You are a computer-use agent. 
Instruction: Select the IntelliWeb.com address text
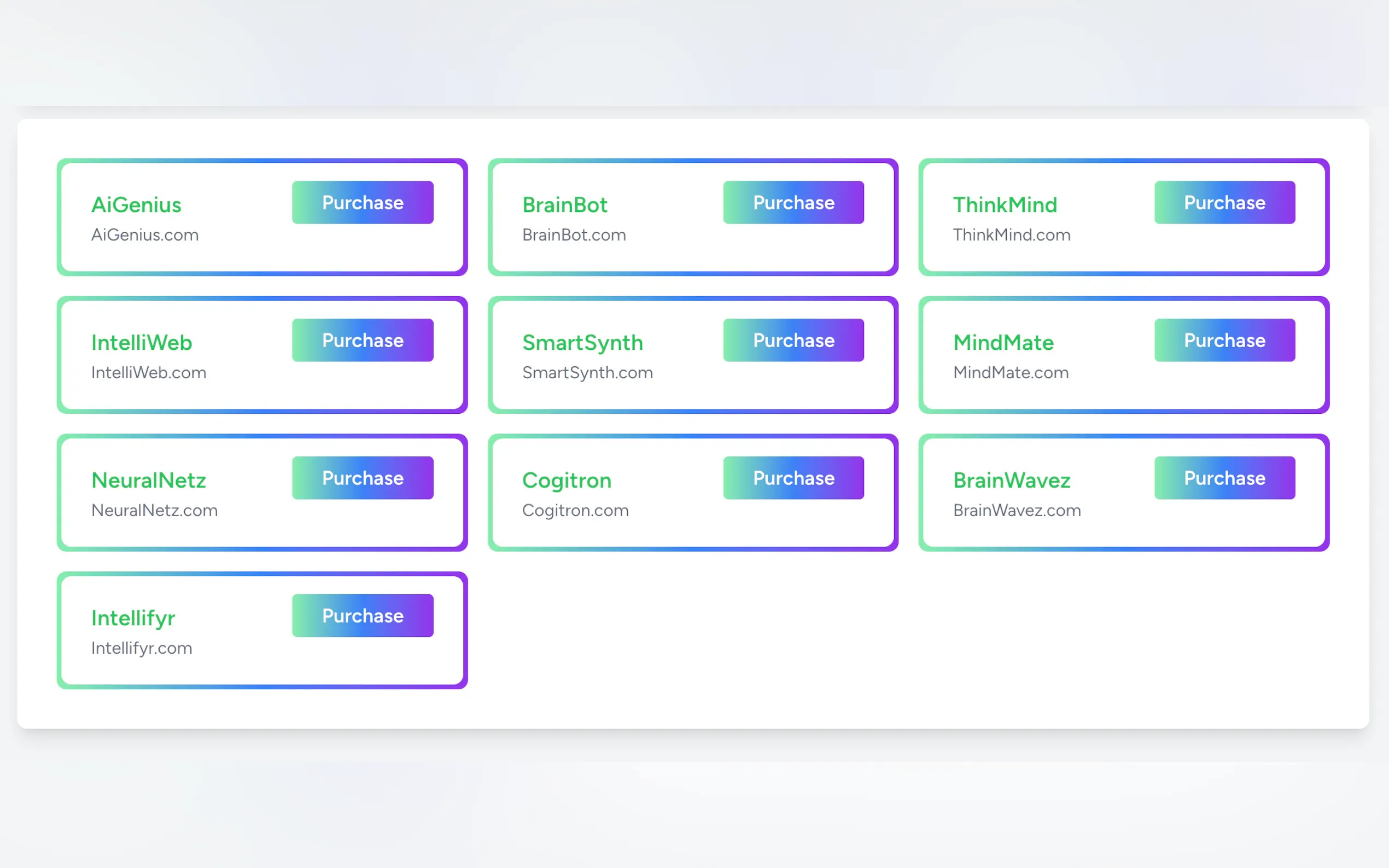coord(149,373)
